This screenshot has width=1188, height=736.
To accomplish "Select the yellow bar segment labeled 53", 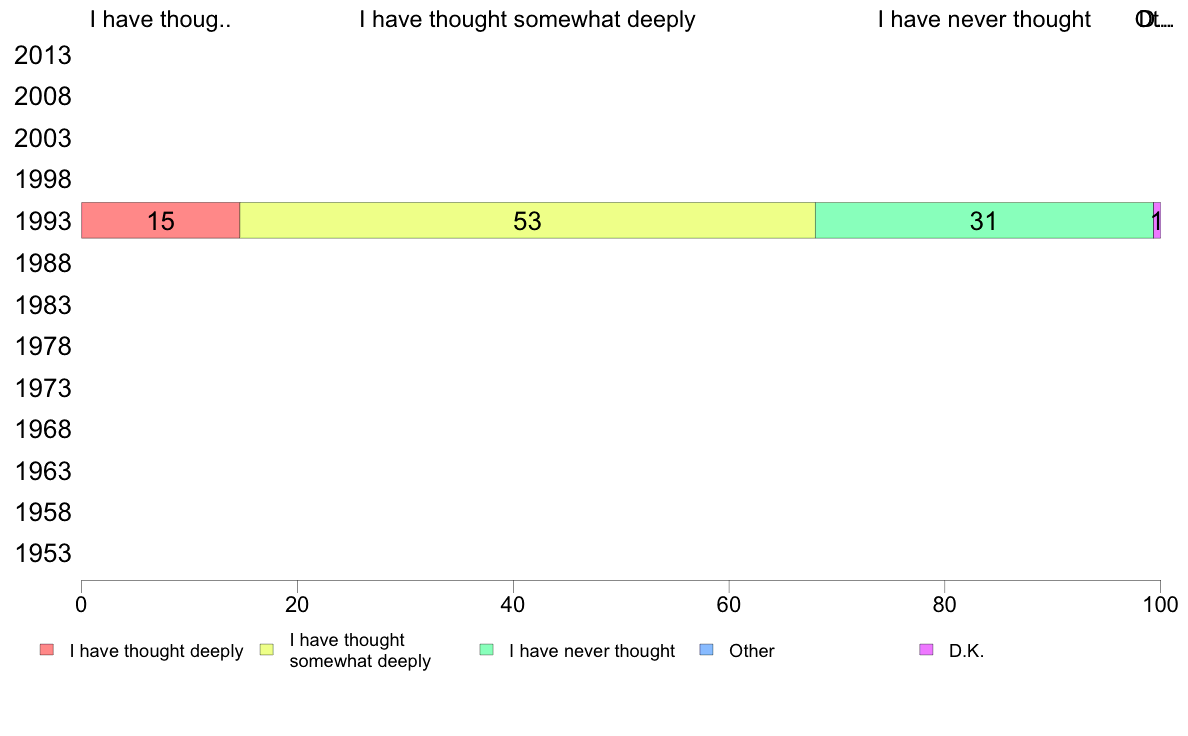I will 527,221.
